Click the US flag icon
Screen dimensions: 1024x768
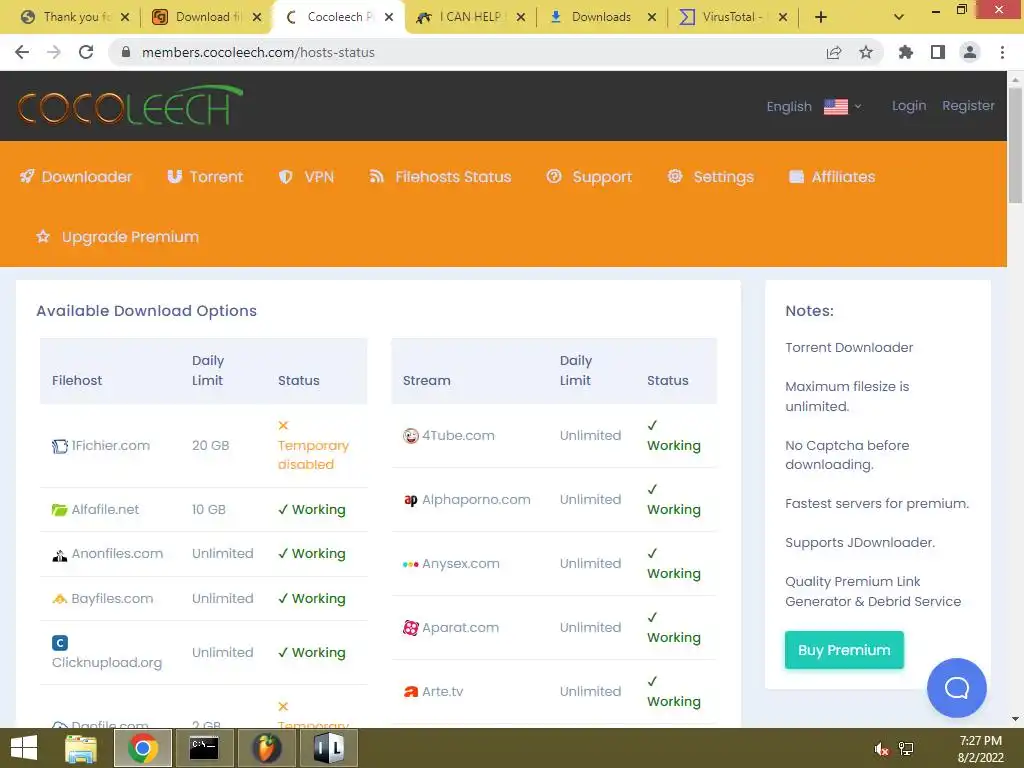tap(836, 106)
